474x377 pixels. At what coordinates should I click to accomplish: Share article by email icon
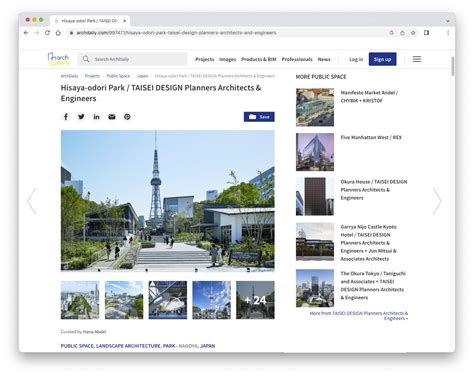(x=112, y=117)
